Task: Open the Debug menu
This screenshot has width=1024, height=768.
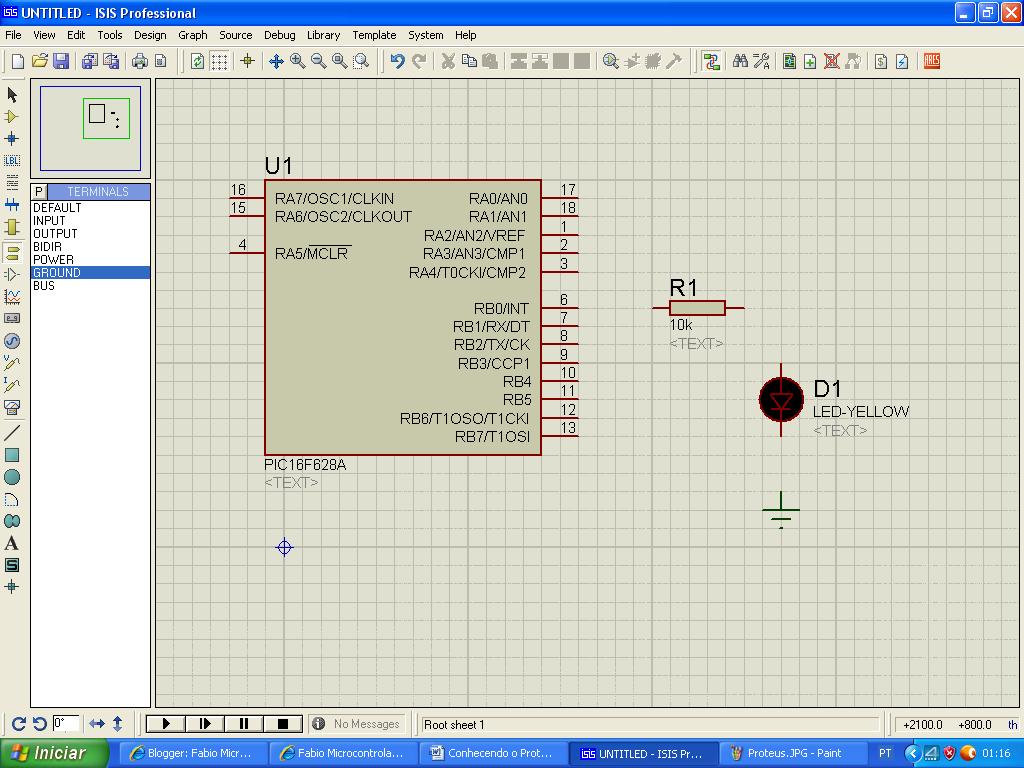Action: click(279, 35)
